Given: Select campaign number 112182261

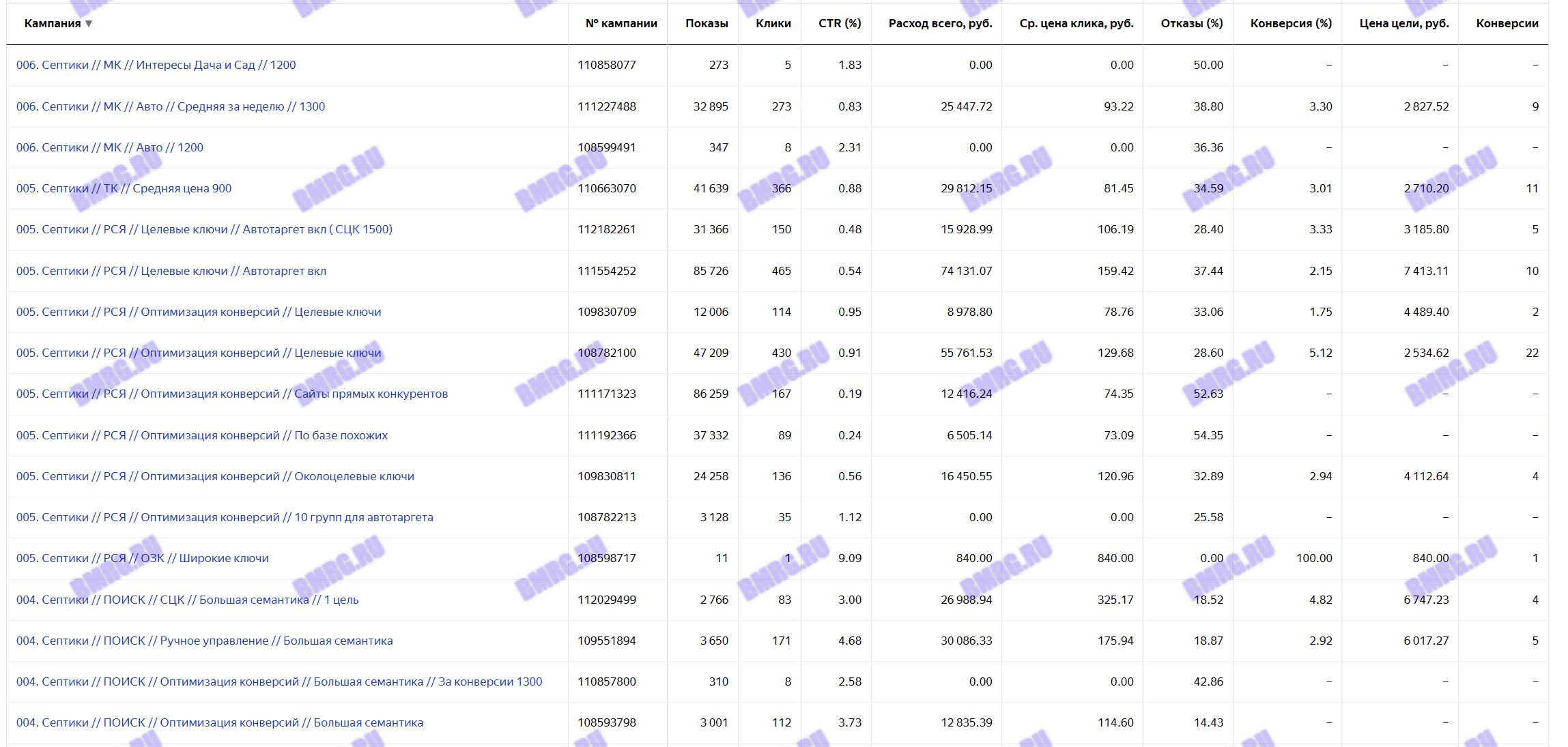Looking at the screenshot, I should click(607, 229).
